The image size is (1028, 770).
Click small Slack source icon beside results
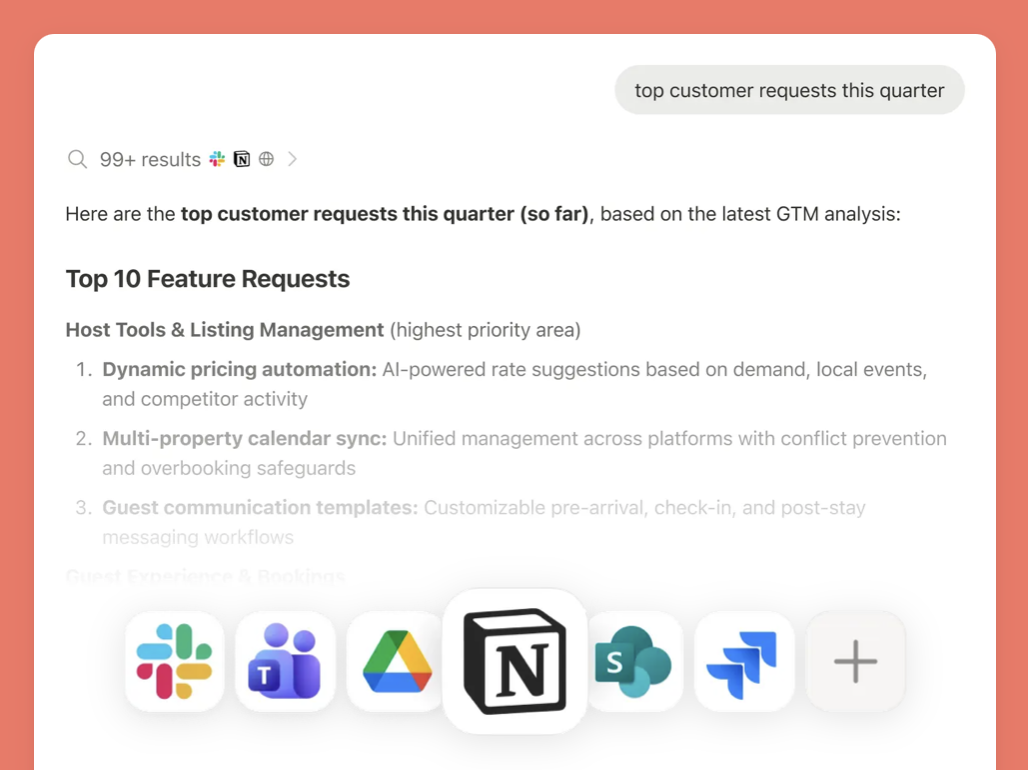pos(217,159)
